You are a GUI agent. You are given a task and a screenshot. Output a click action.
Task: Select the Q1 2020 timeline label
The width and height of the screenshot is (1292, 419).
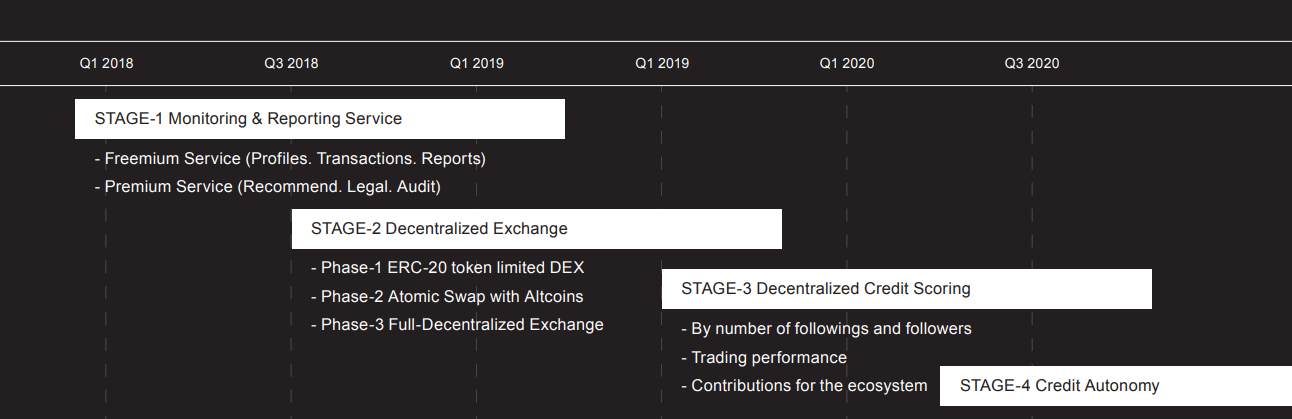(847, 63)
